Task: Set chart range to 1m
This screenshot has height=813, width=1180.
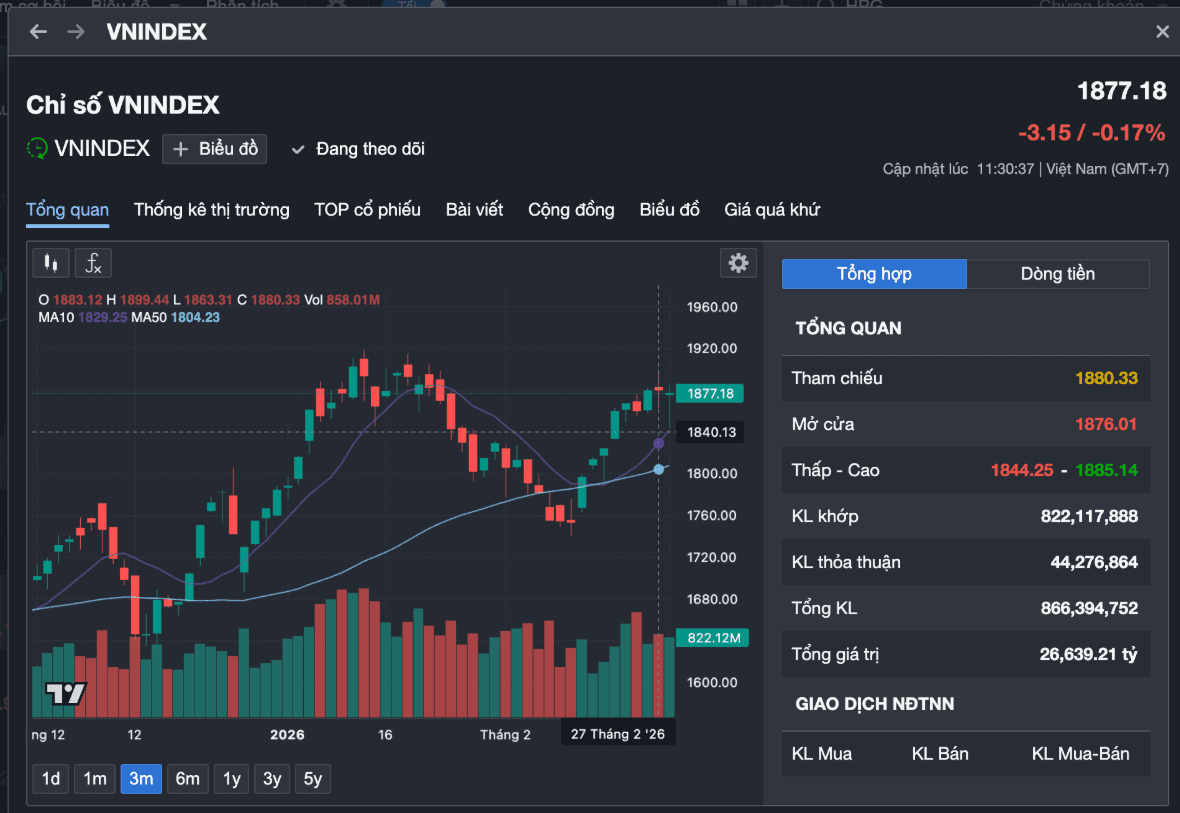Action: (95, 778)
